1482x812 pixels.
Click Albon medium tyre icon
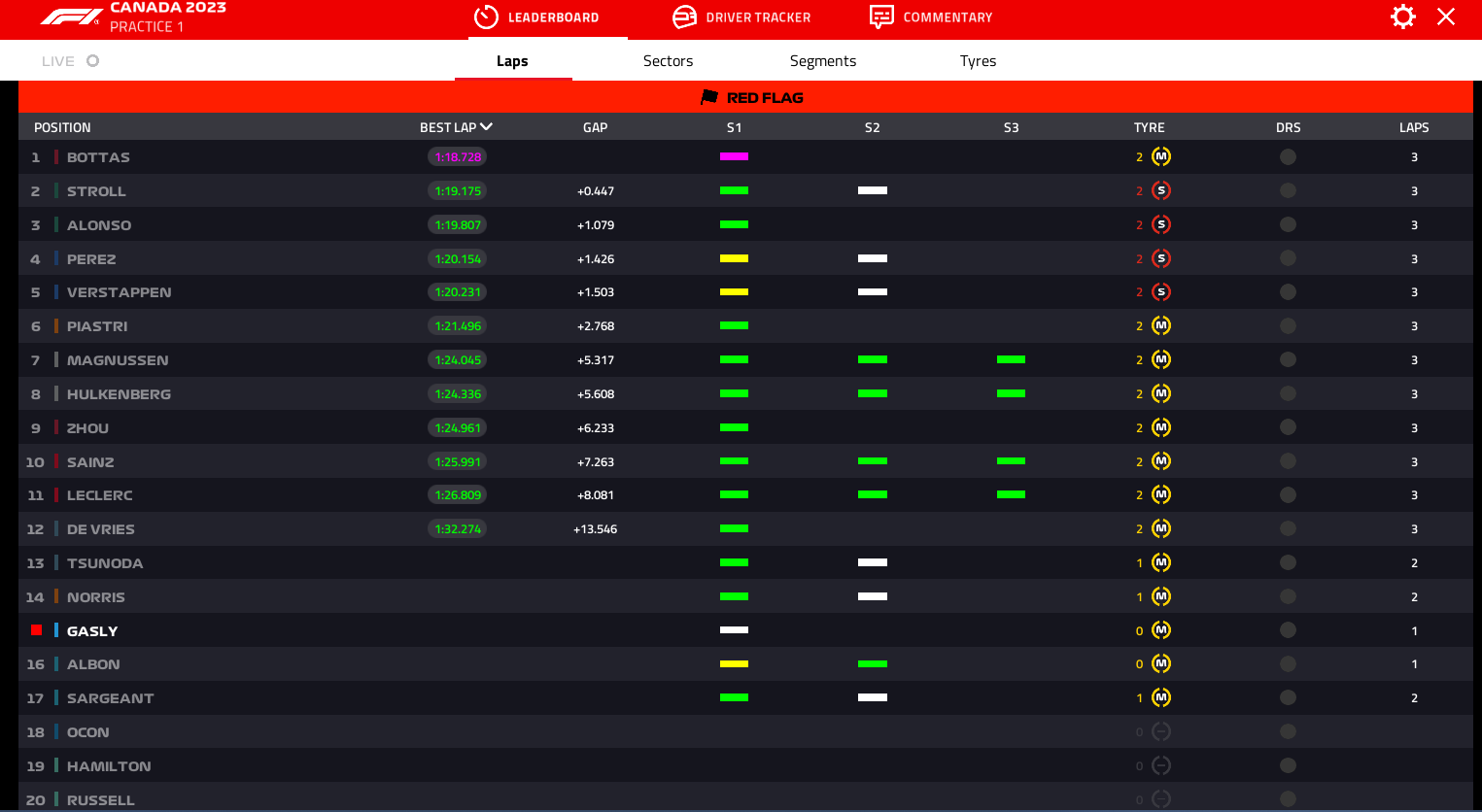(1161, 663)
